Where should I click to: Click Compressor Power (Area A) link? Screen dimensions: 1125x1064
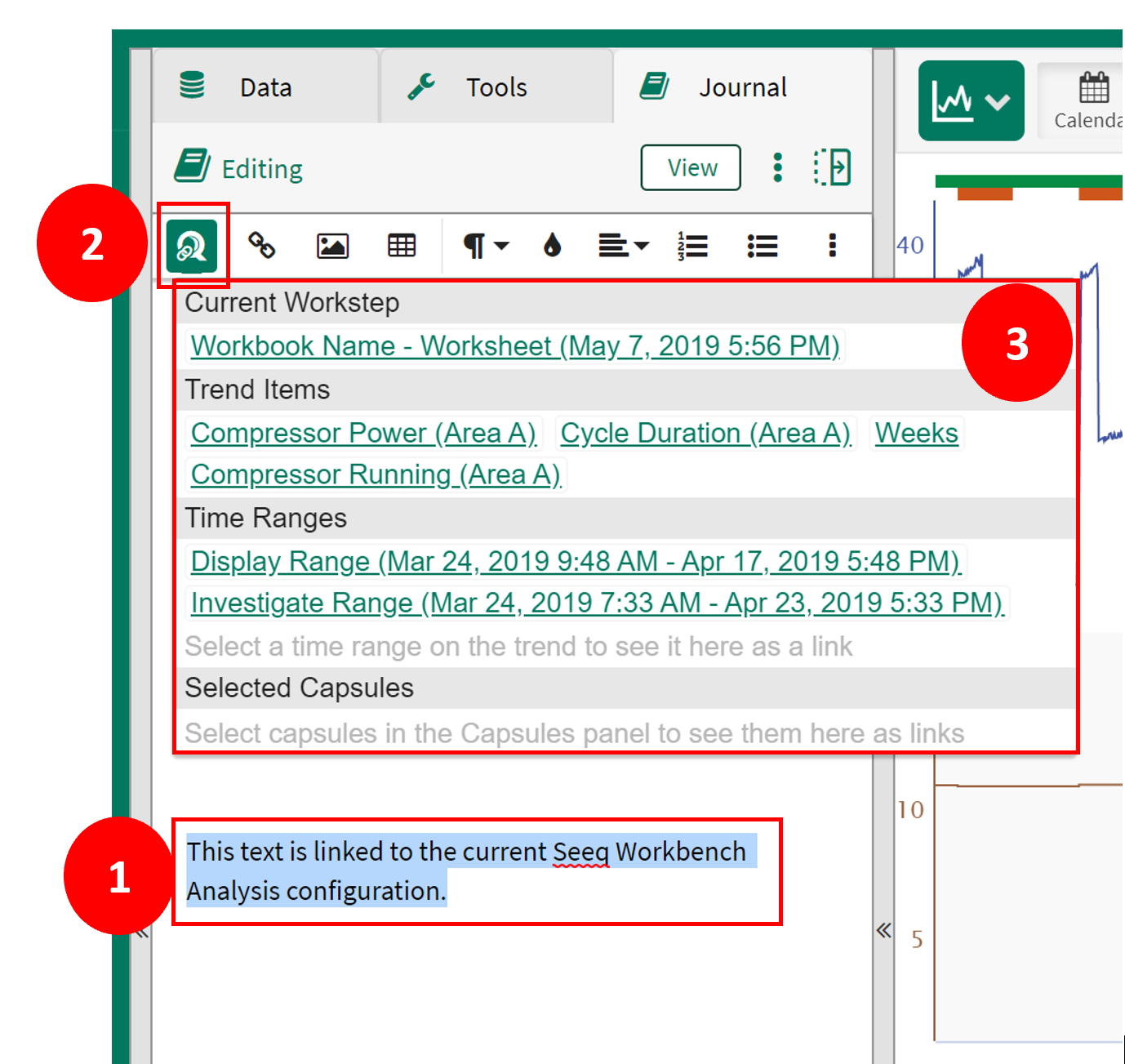click(363, 433)
